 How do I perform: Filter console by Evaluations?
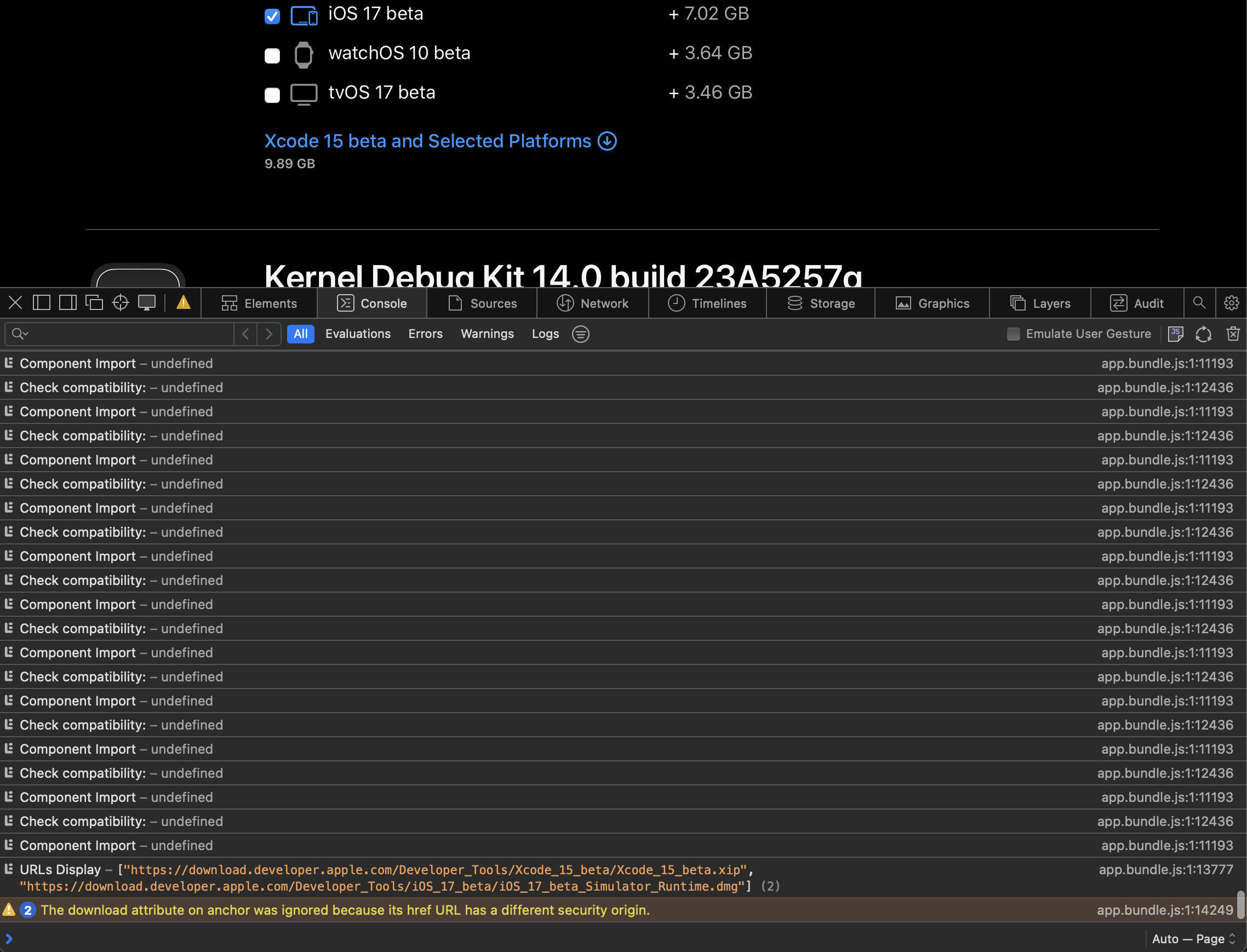point(358,334)
